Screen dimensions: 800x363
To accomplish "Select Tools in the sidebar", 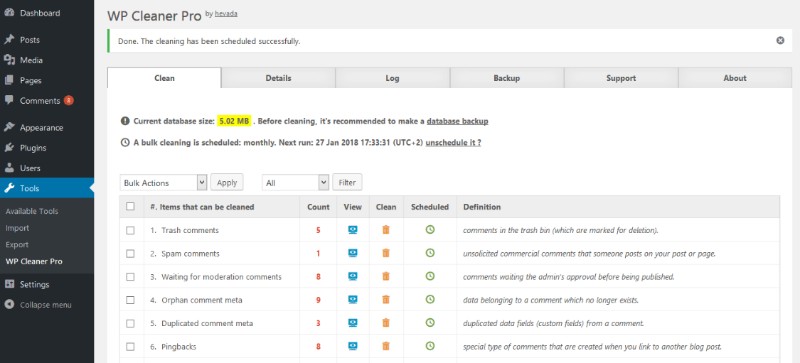I will 47,188.
